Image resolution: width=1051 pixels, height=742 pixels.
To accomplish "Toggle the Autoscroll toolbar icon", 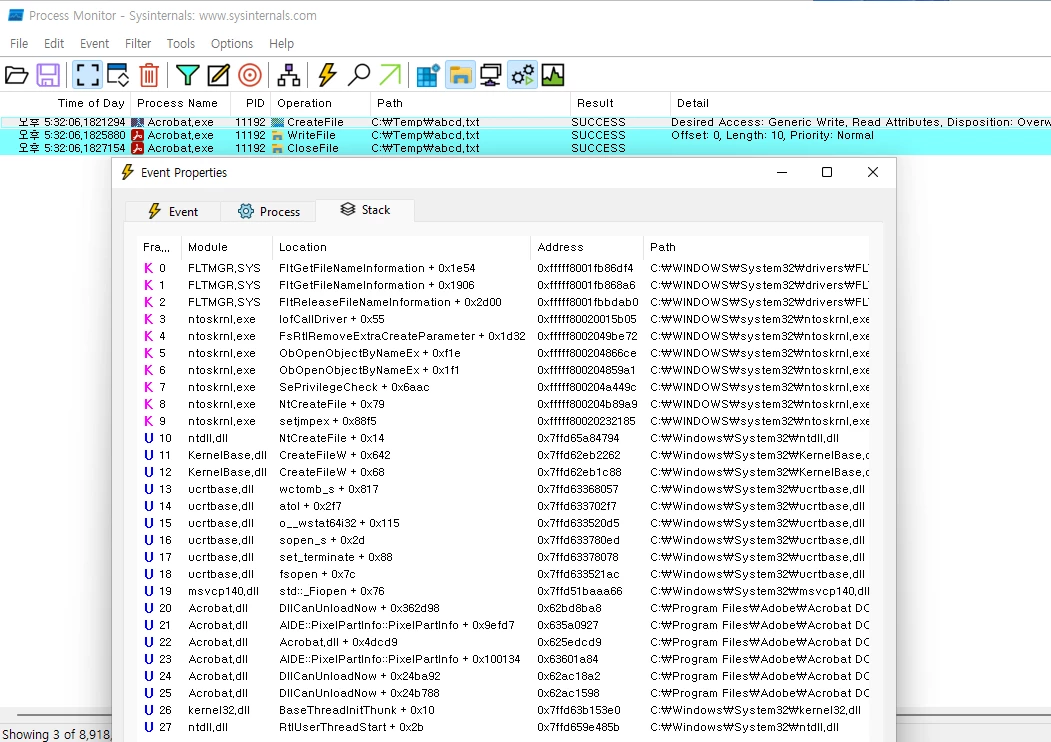I will click(x=118, y=75).
